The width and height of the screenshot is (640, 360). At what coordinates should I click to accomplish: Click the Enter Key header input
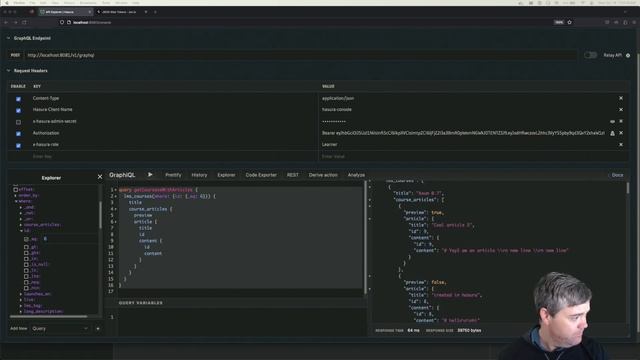coord(174,156)
